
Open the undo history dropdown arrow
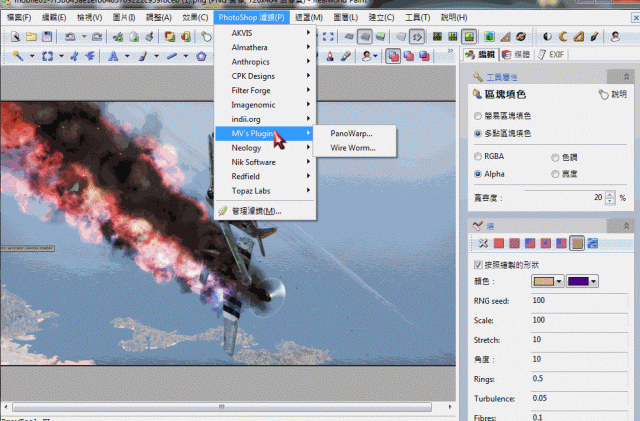click(x=84, y=37)
